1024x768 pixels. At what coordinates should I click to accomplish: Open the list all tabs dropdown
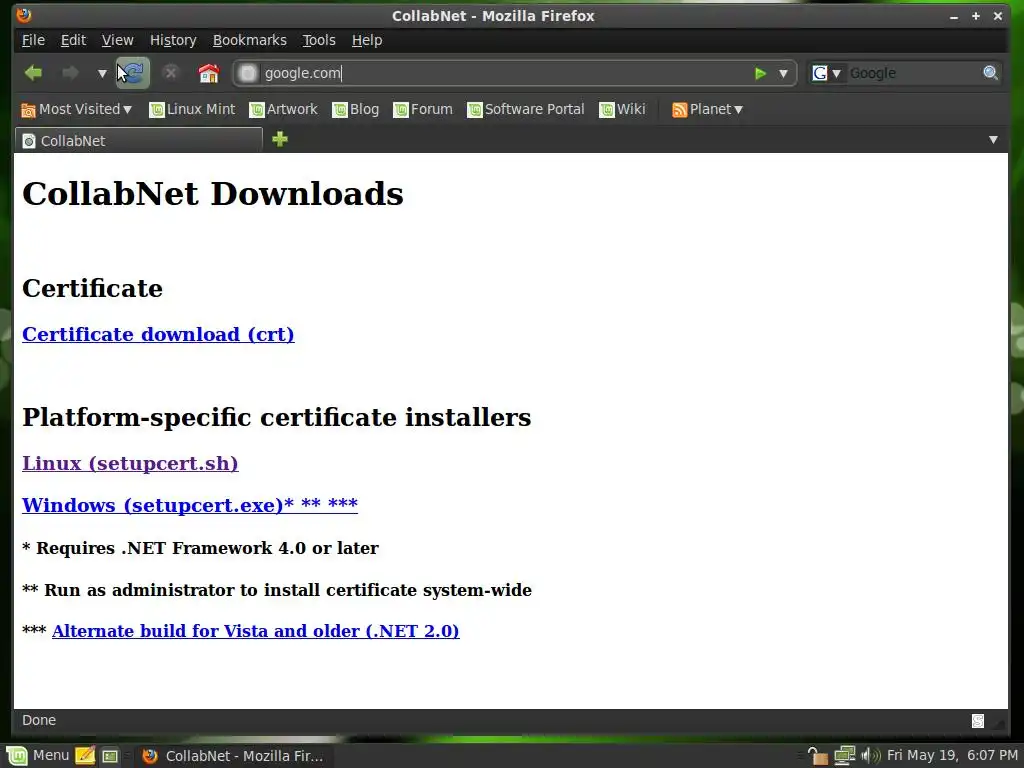(993, 140)
